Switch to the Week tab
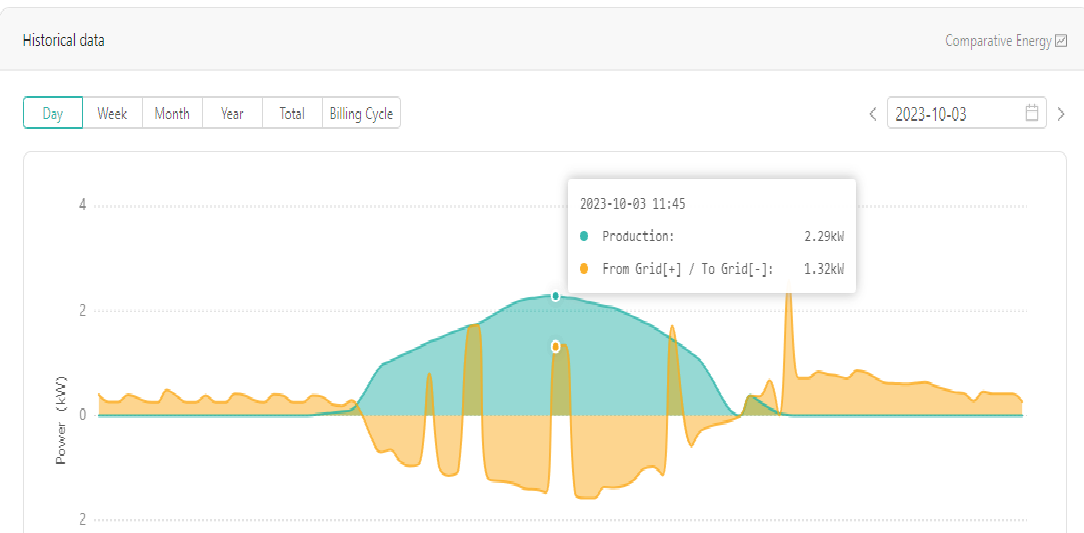 coord(112,113)
